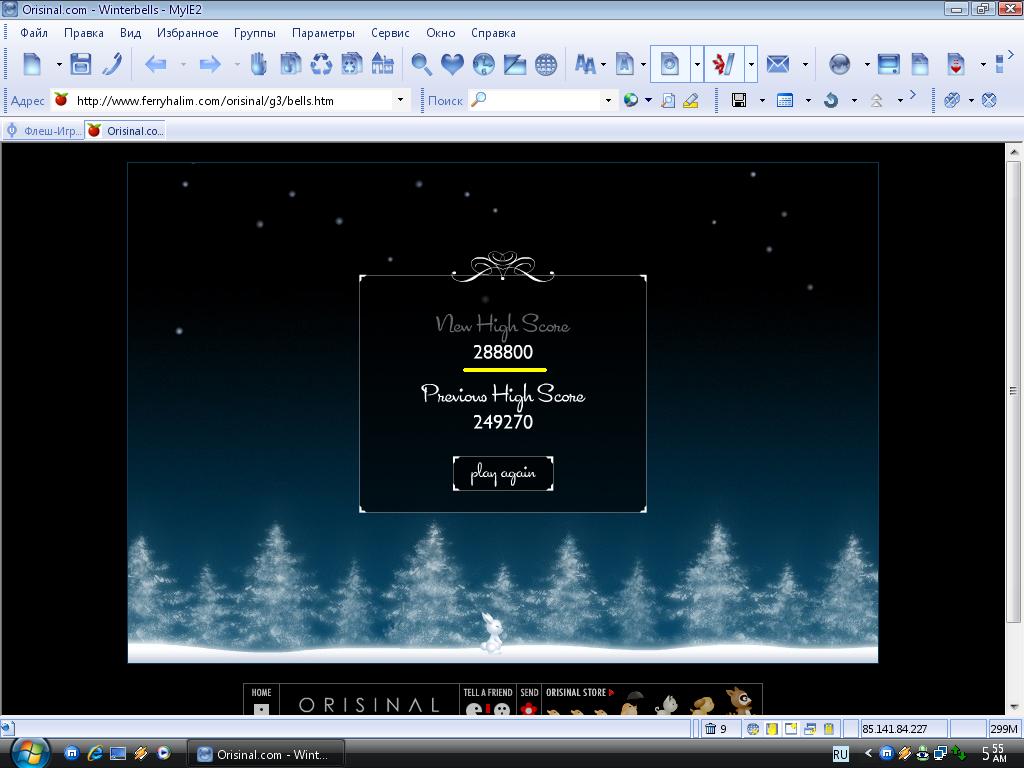This screenshot has height=768, width=1024.
Task: Toggle the highlighted document-disc toolbar button
Action: (670, 65)
